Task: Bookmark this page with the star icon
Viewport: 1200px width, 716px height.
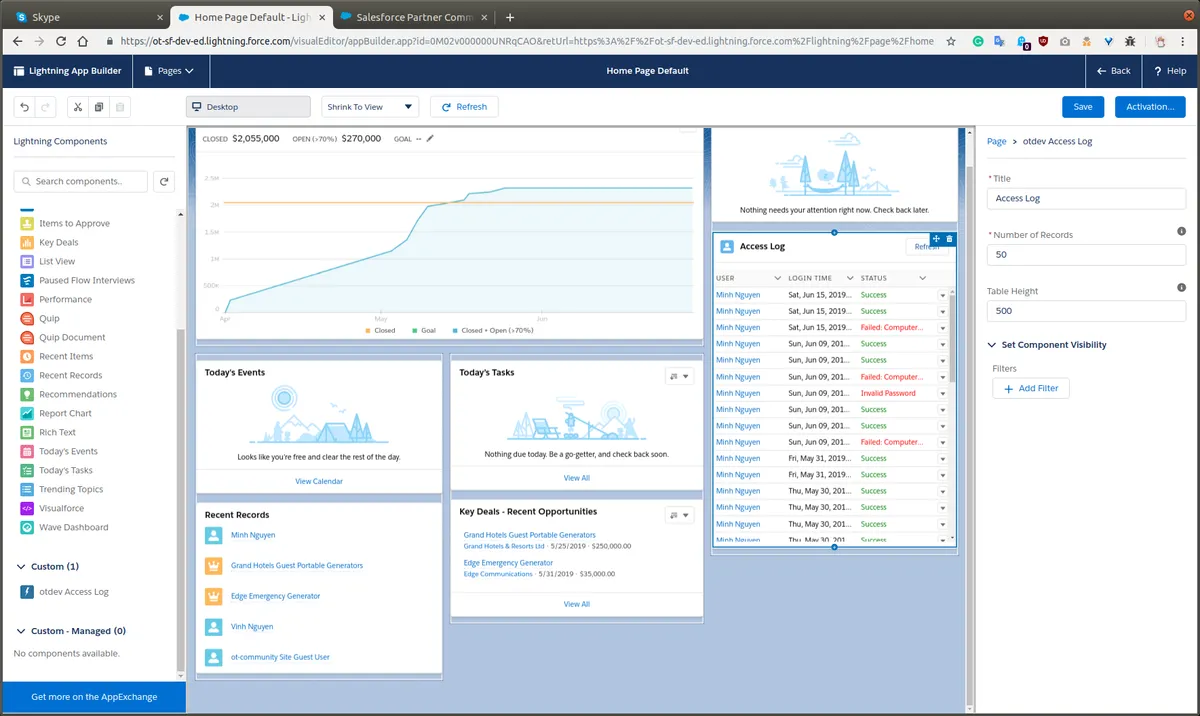Action: pyautogui.click(x=951, y=41)
